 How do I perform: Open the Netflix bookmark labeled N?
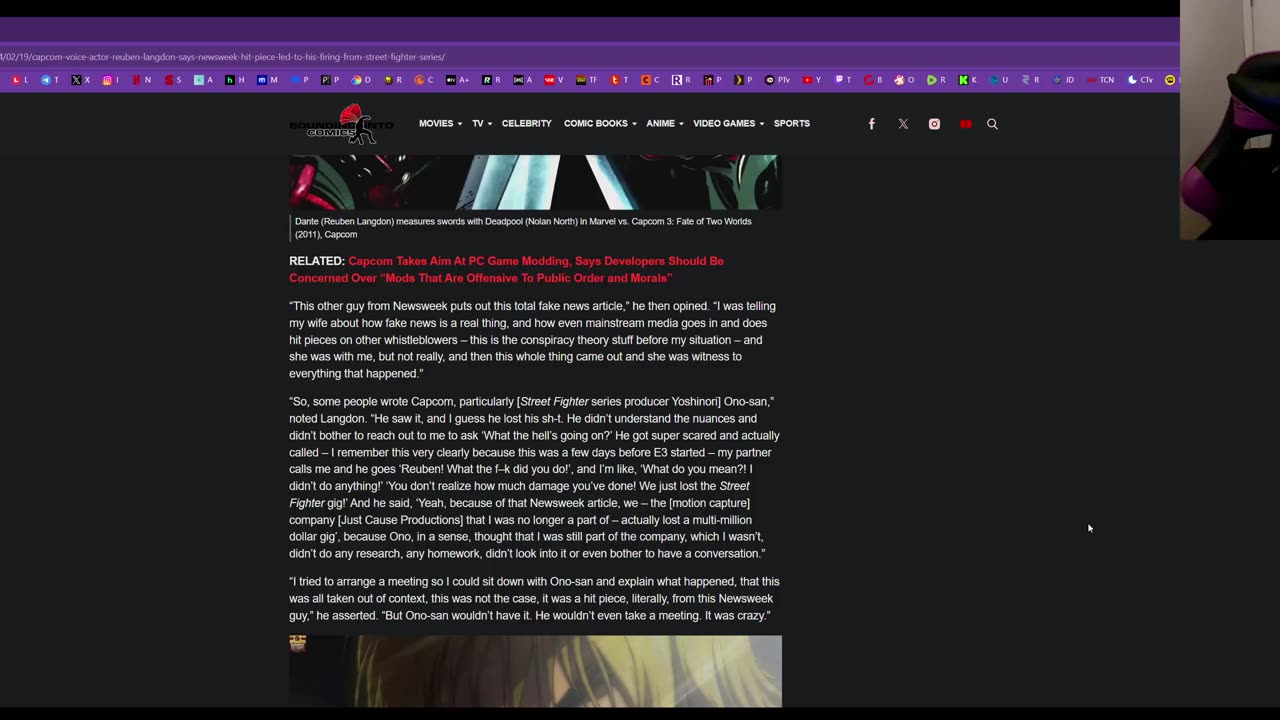tap(141, 80)
